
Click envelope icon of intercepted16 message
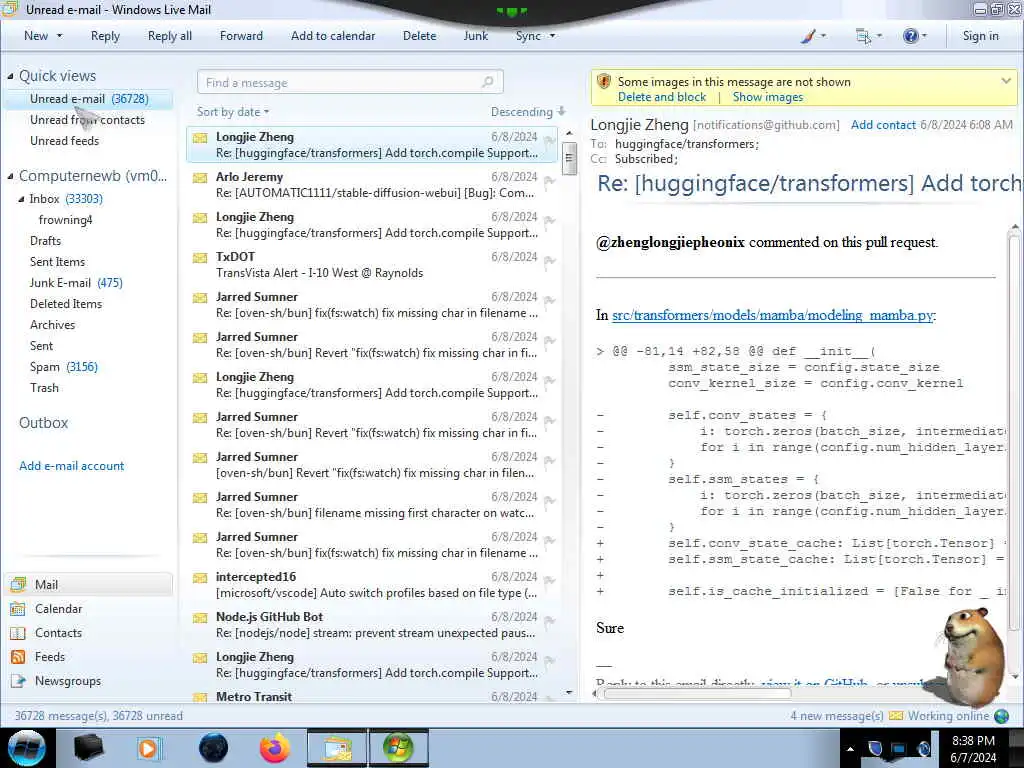200,578
